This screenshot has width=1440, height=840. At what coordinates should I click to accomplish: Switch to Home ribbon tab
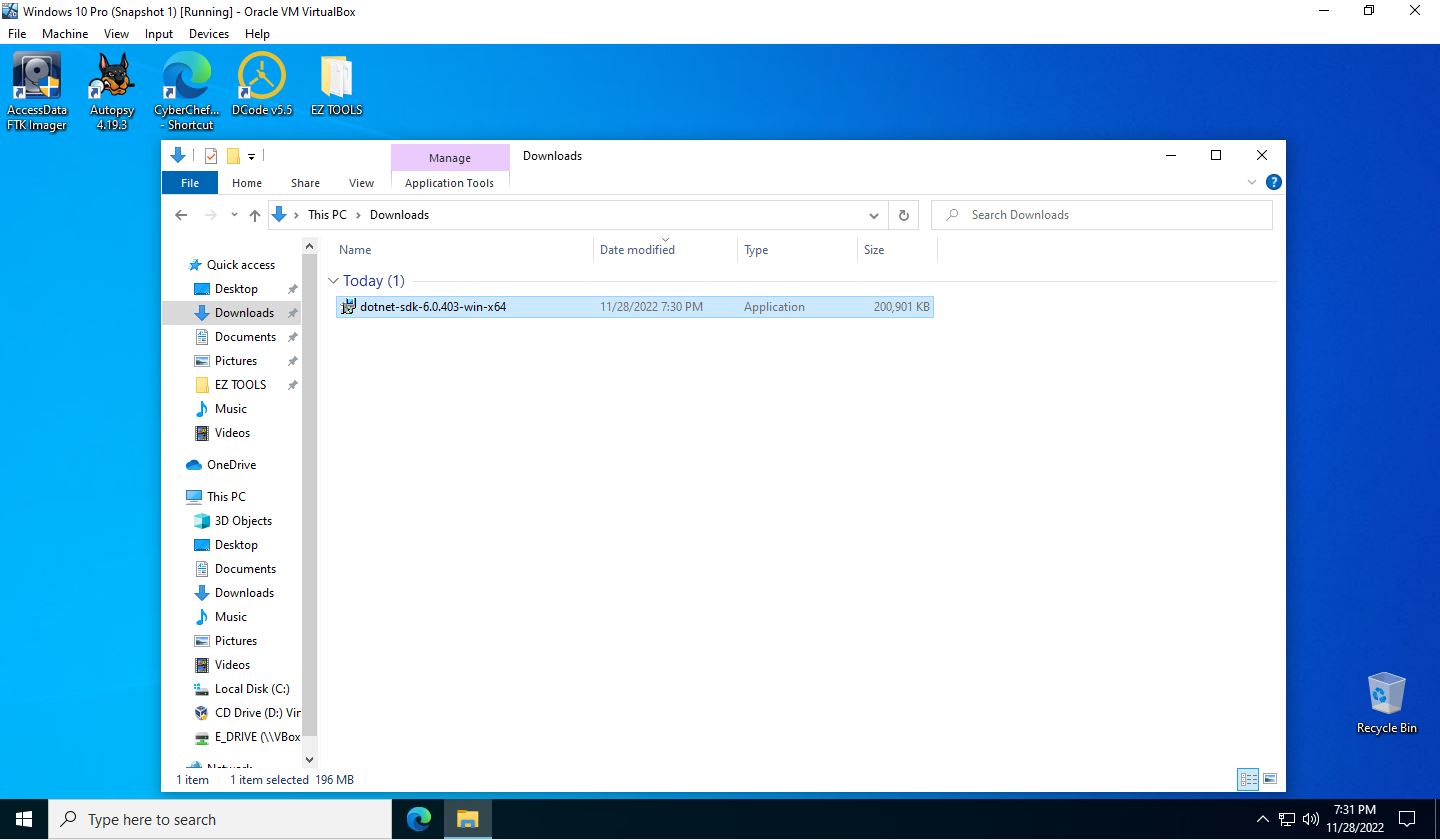247,183
